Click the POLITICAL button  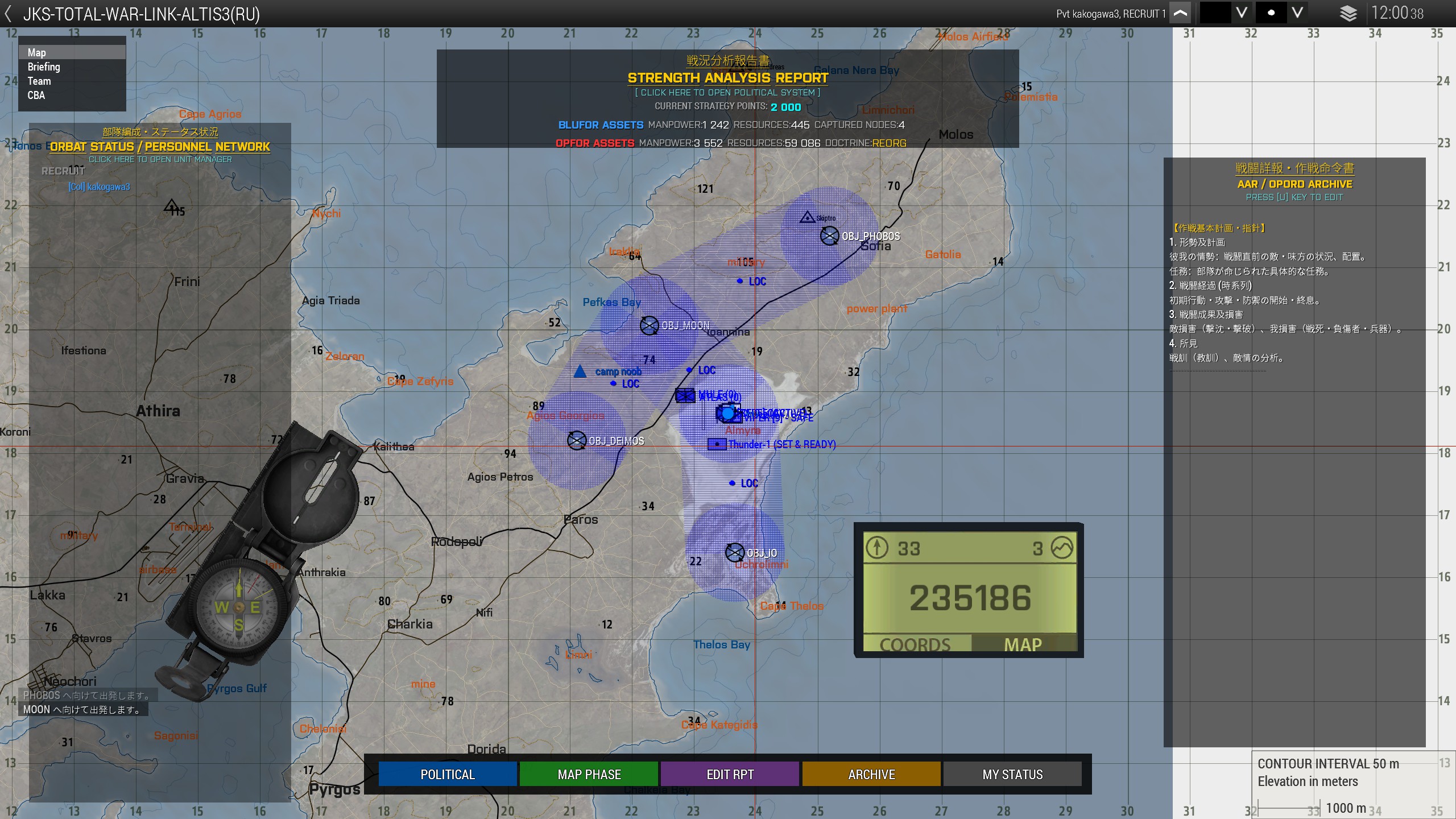point(448,774)
